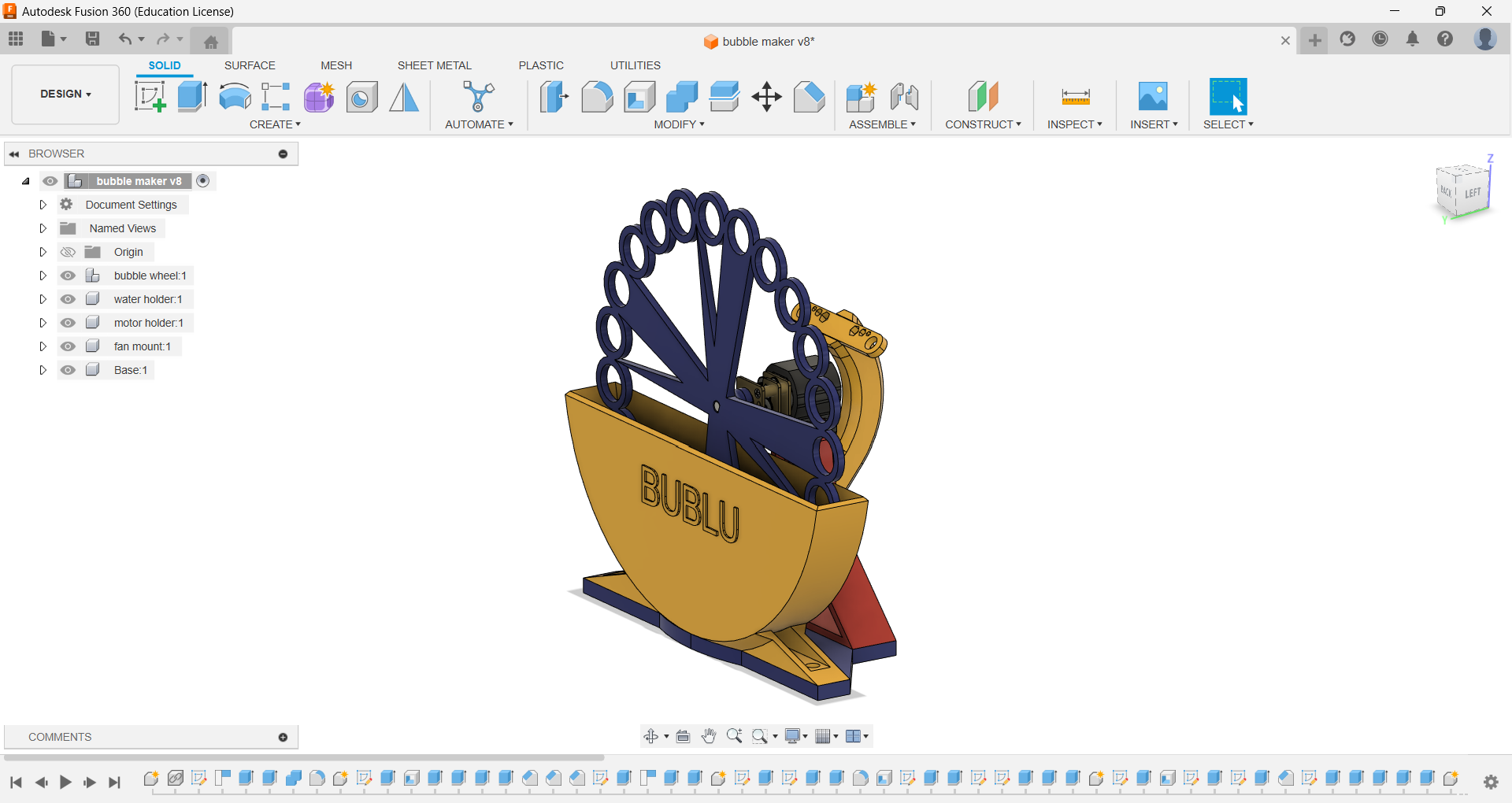Activate the Extrude tool
Viewport: 1512px width, 803px height.
(x=192, y=96)
